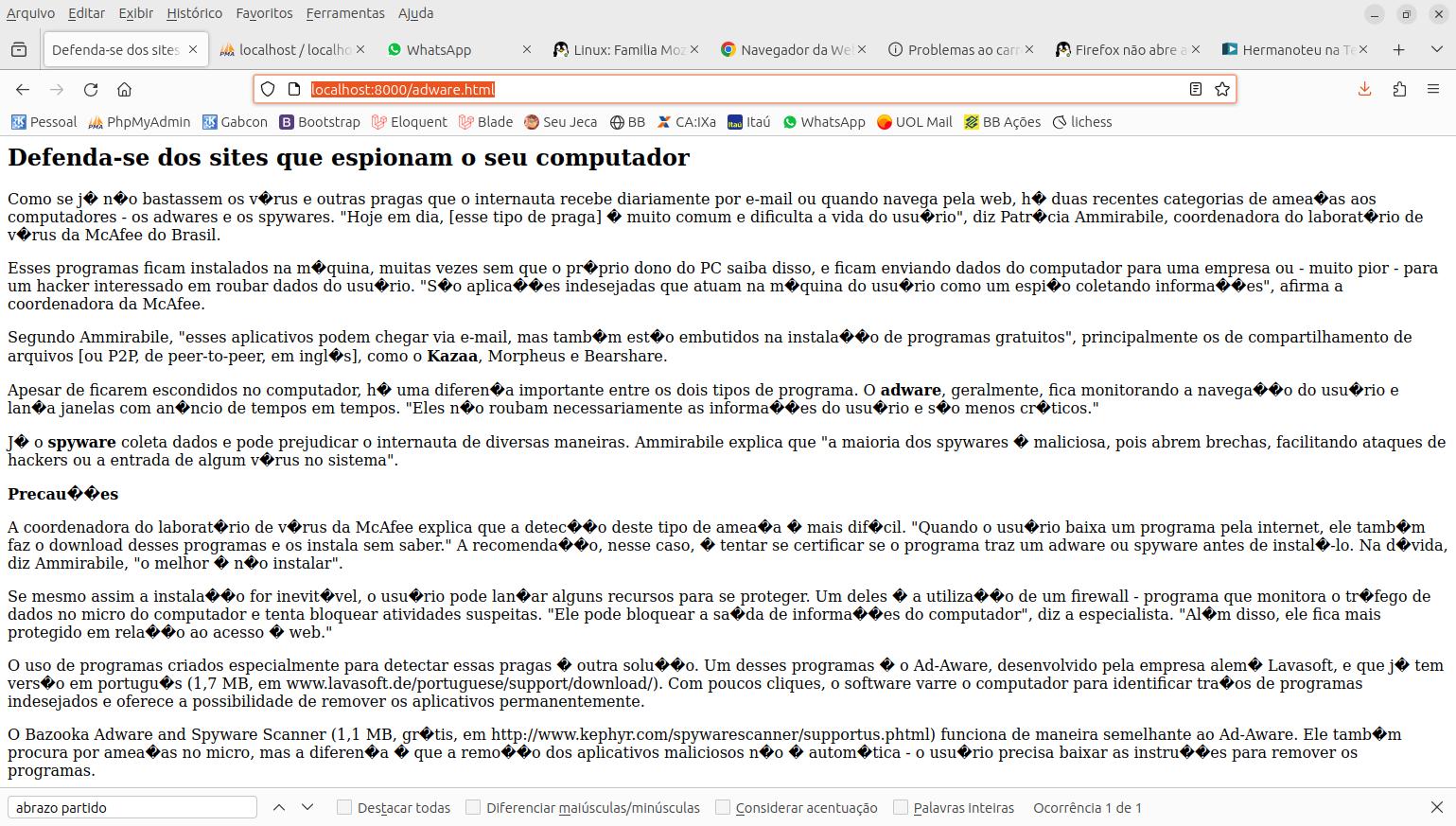
Task: Enable the Destacar todas checkbox
Action: (x=344, y=807)
